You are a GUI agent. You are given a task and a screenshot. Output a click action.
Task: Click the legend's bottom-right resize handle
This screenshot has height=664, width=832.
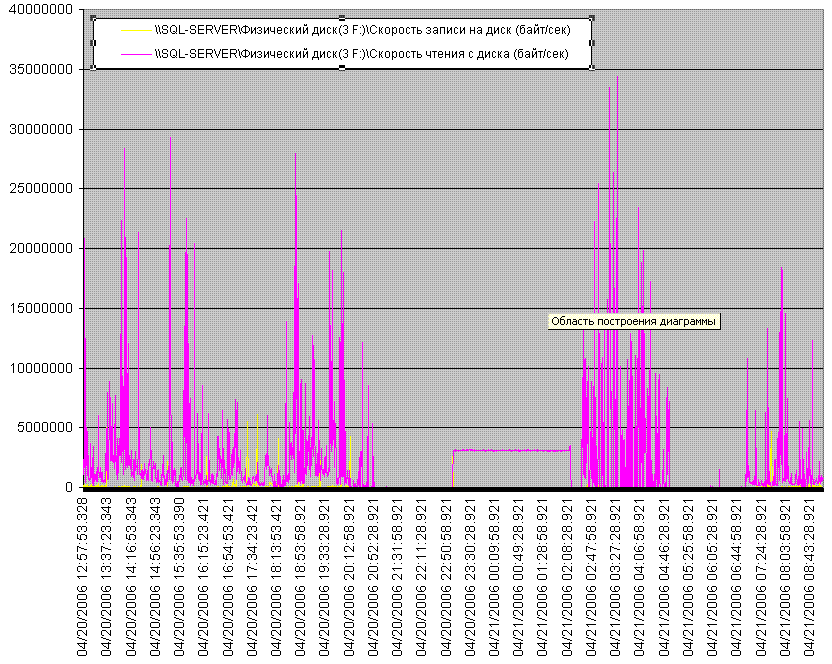592,68
